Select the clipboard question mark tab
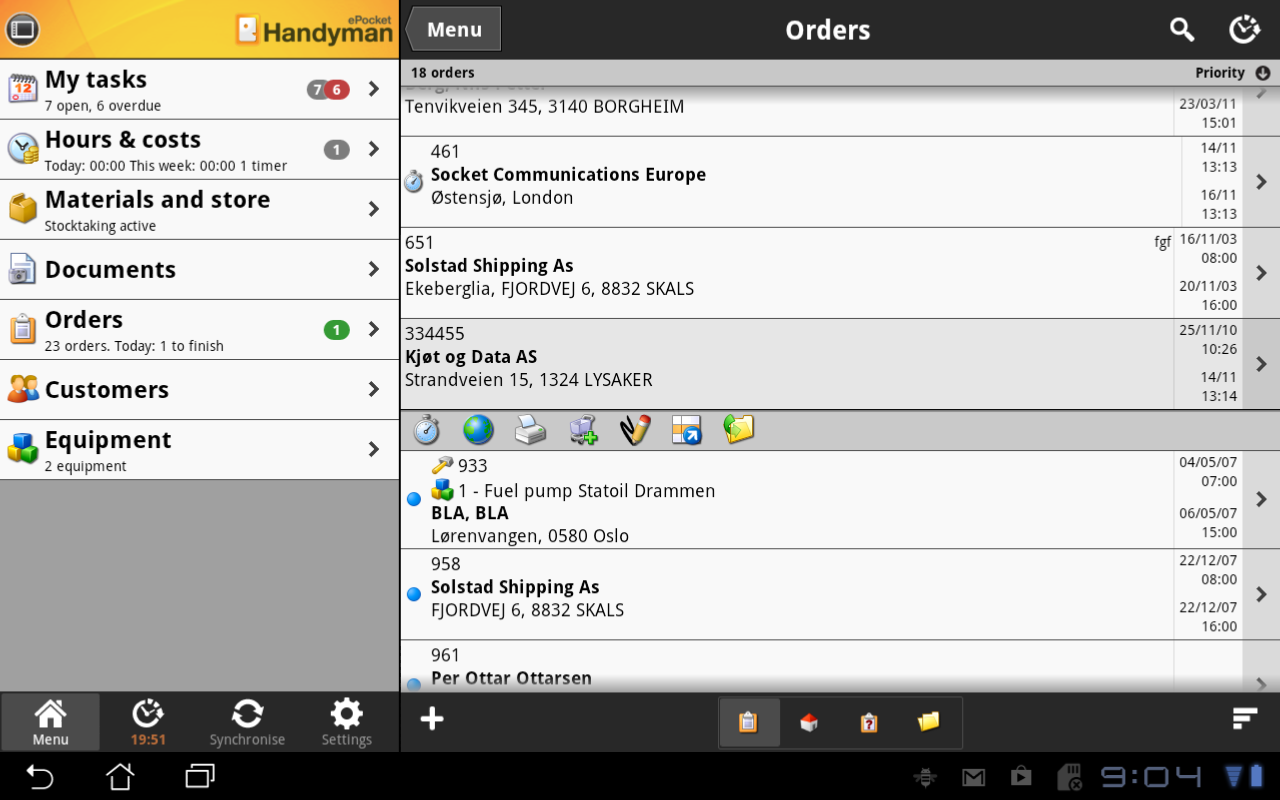 click(x=869, y=722)
